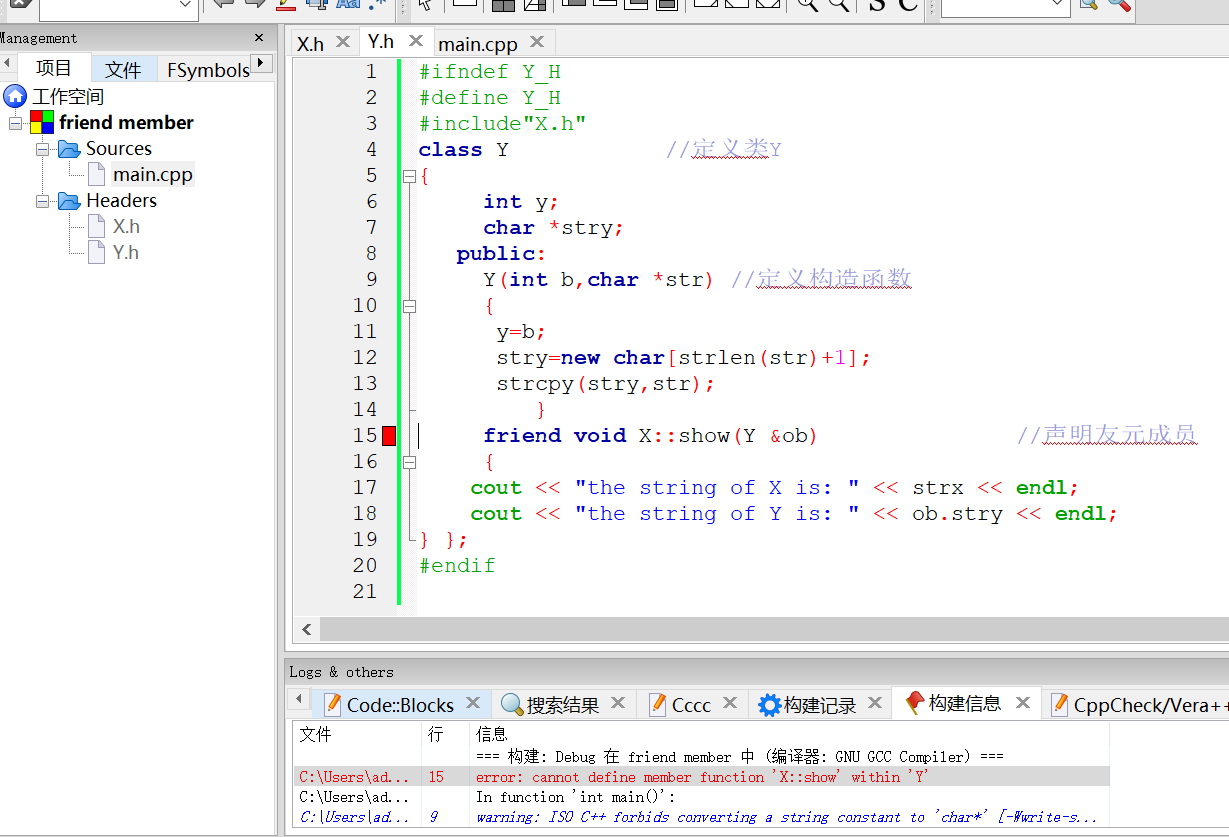Close the Management panel
Viewport: 1229px width, 837px height.
point(259,38)
